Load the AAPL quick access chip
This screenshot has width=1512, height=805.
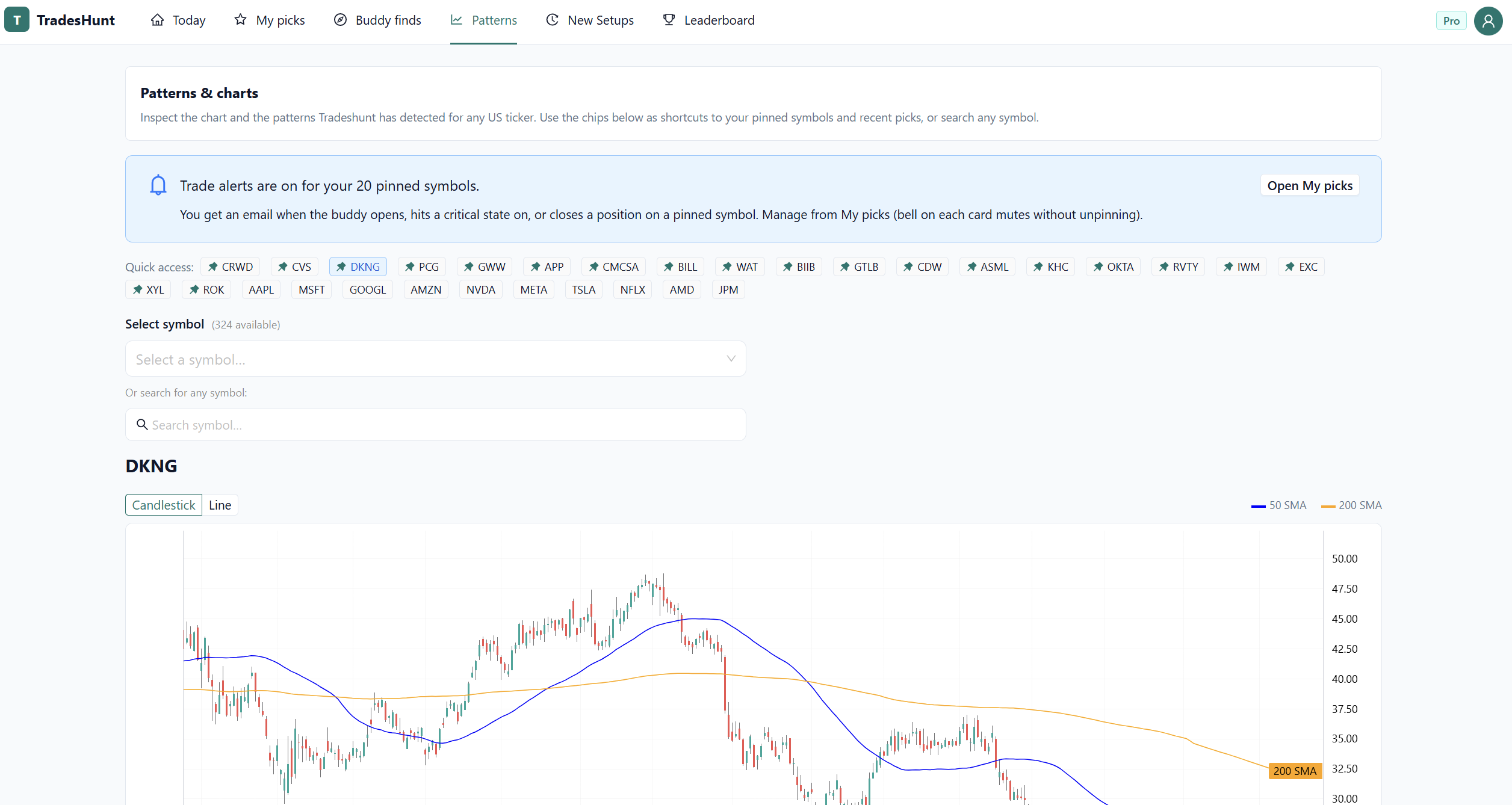(x=261, y=289)
